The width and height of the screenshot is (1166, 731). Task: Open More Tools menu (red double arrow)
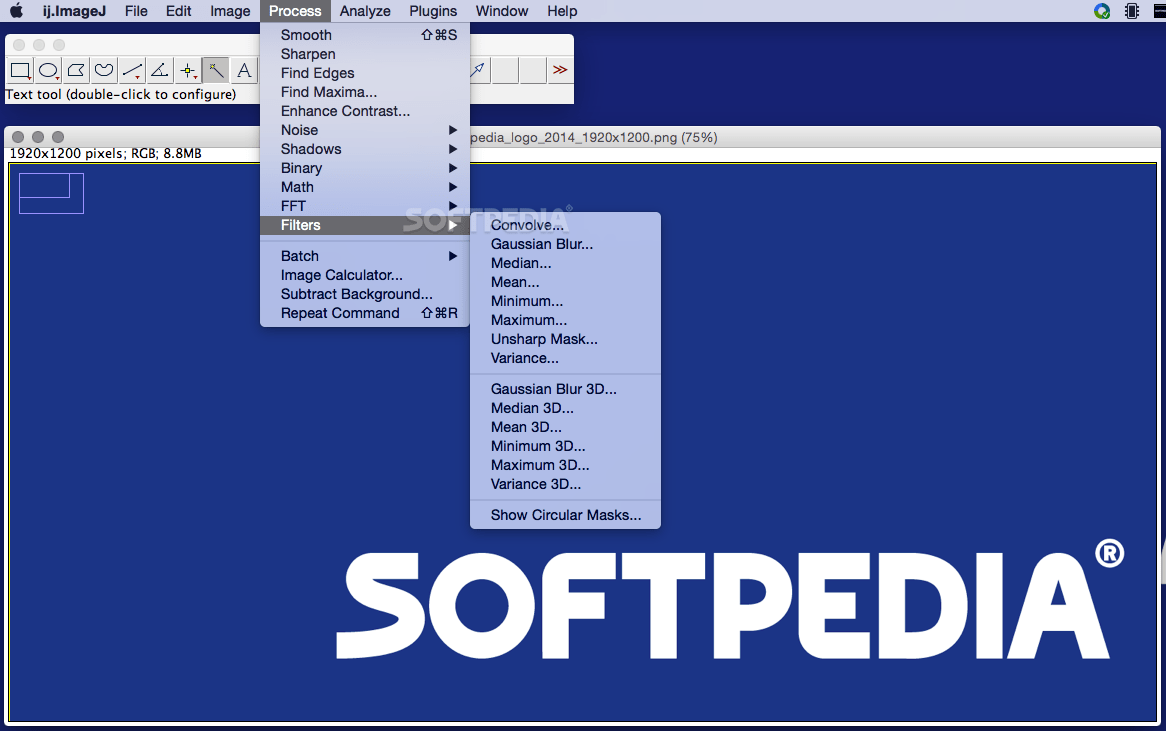[x=560, y=71]
